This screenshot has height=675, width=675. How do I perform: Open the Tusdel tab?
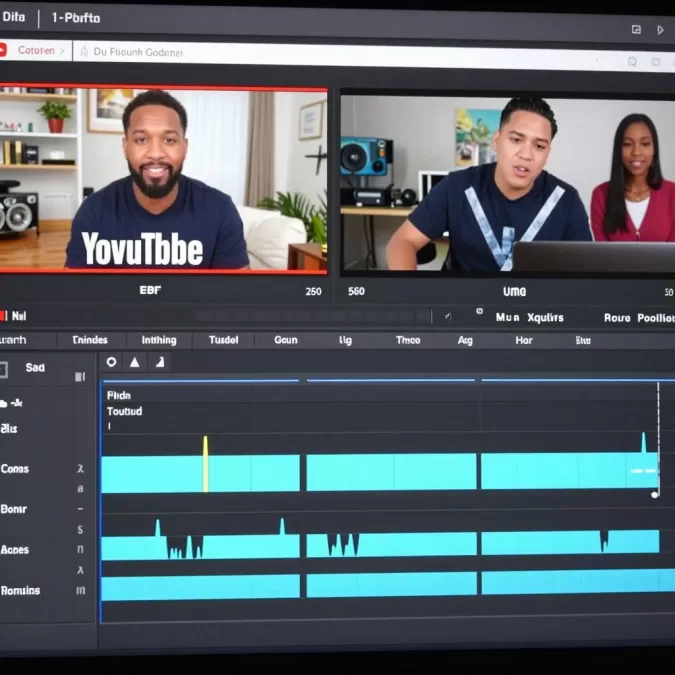click(x=223, y=340)
